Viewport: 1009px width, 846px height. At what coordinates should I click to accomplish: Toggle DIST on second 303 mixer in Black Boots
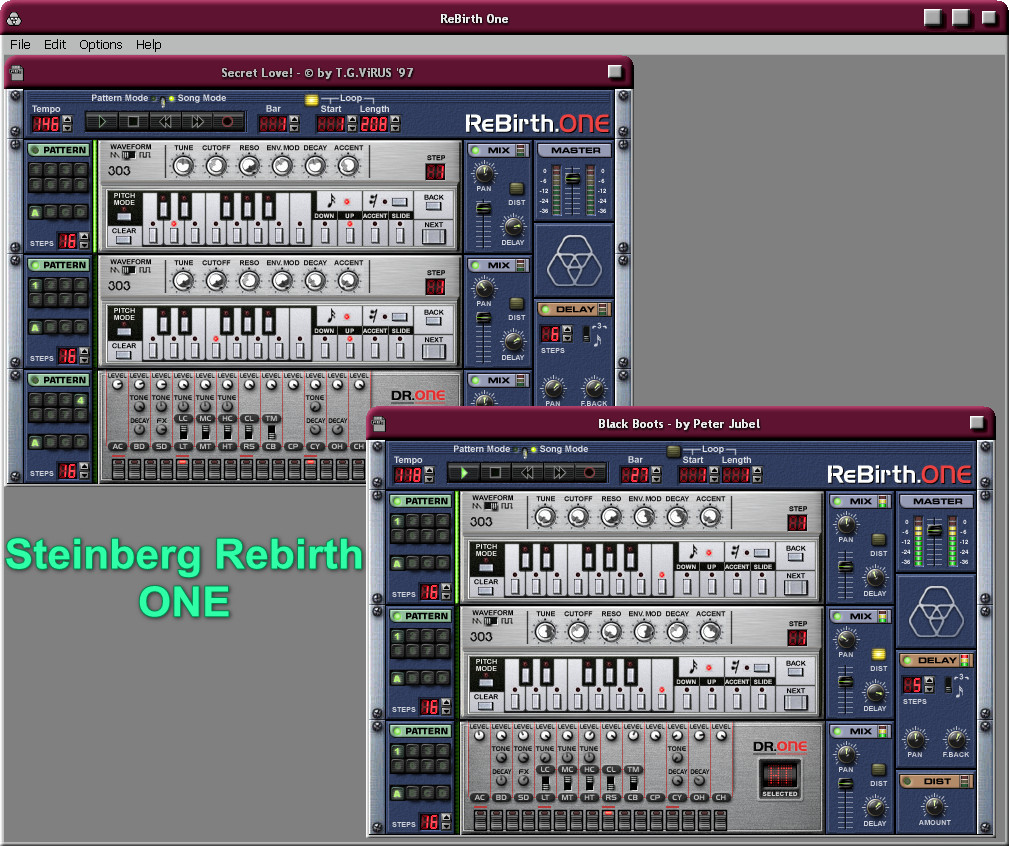[878, 655]
